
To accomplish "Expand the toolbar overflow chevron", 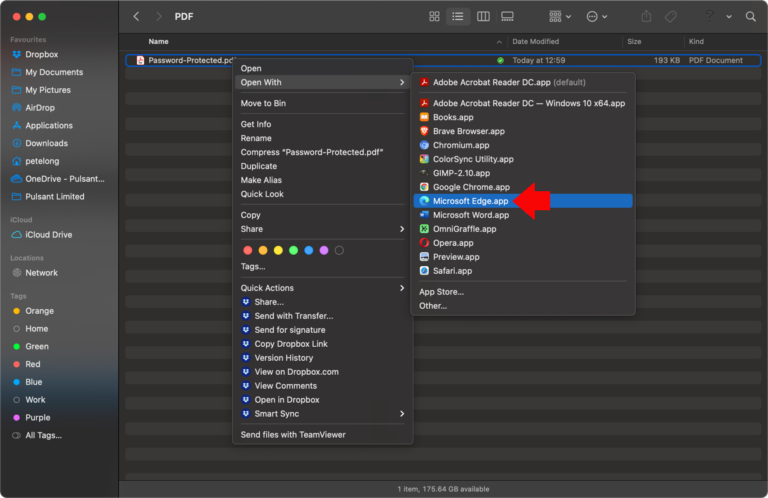I will pos(729,17).
